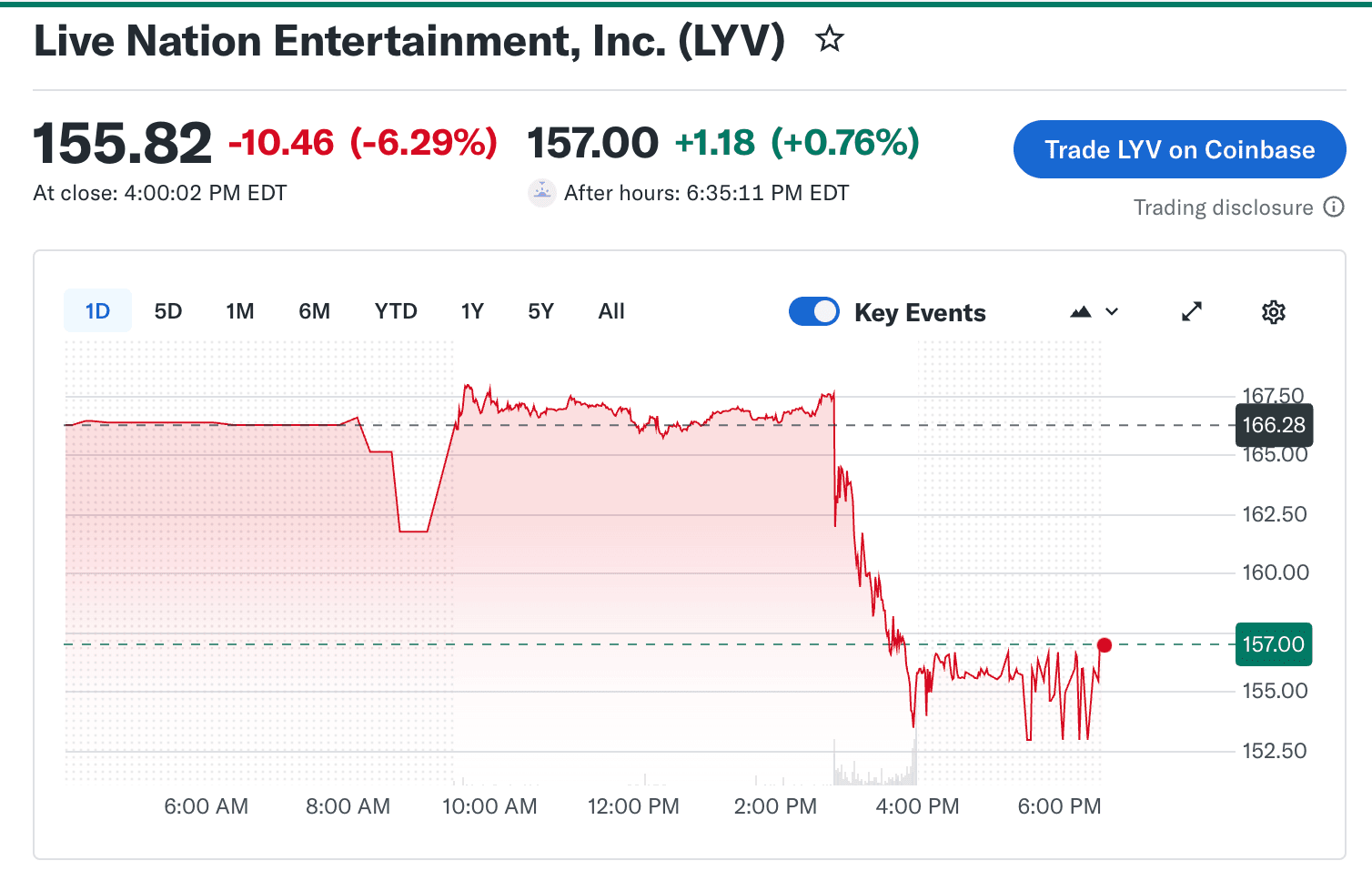Click the after-hours moon icon

pyautogui.click(x=541, y=192)
